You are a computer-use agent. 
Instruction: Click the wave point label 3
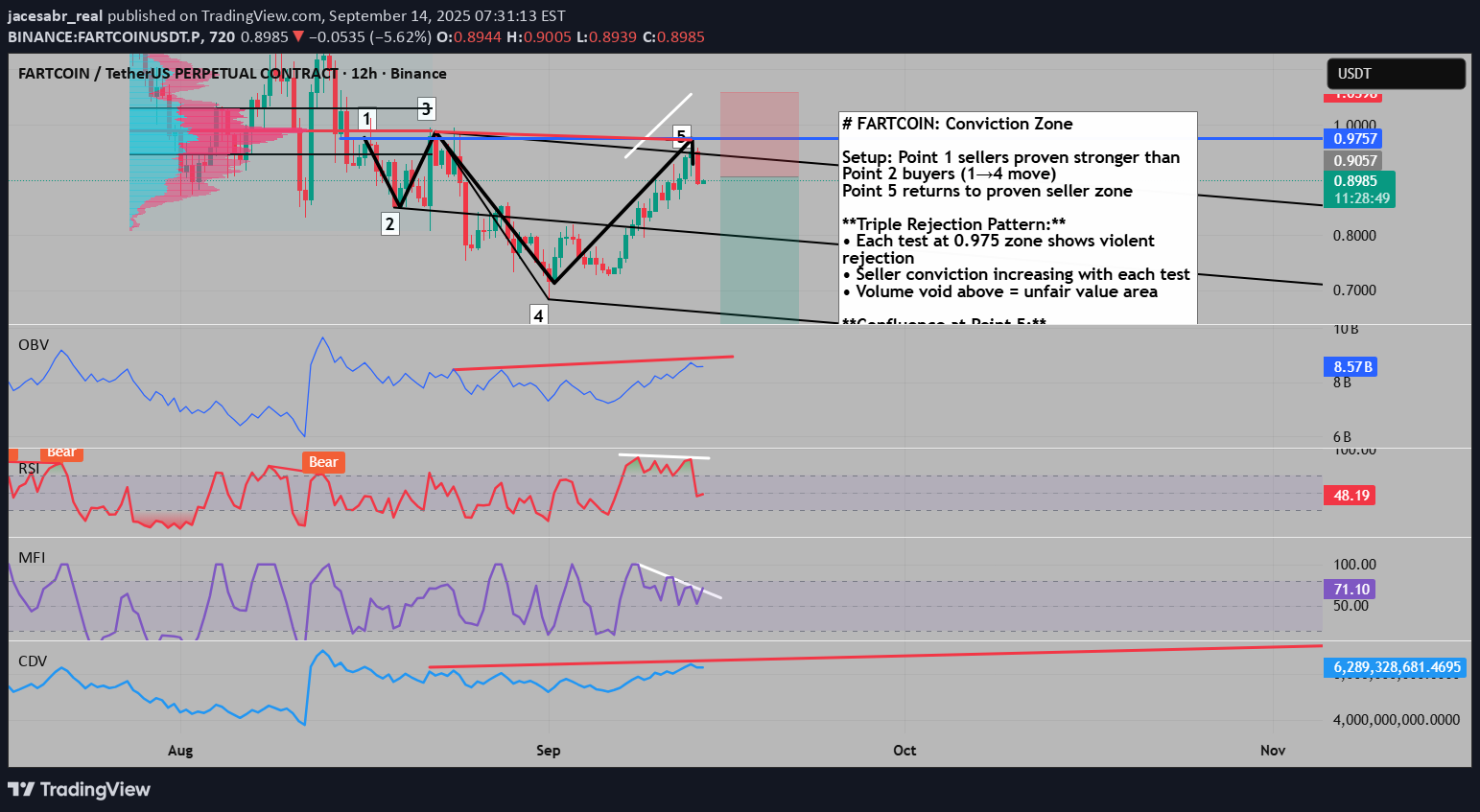(x=426, y=108)
